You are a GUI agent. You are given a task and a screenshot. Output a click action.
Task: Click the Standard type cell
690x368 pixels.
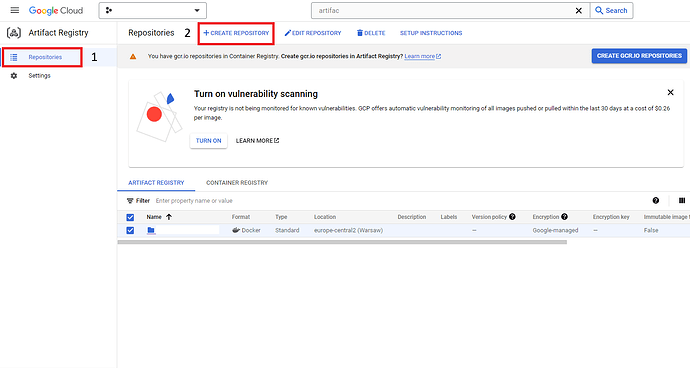click(287, 230)
